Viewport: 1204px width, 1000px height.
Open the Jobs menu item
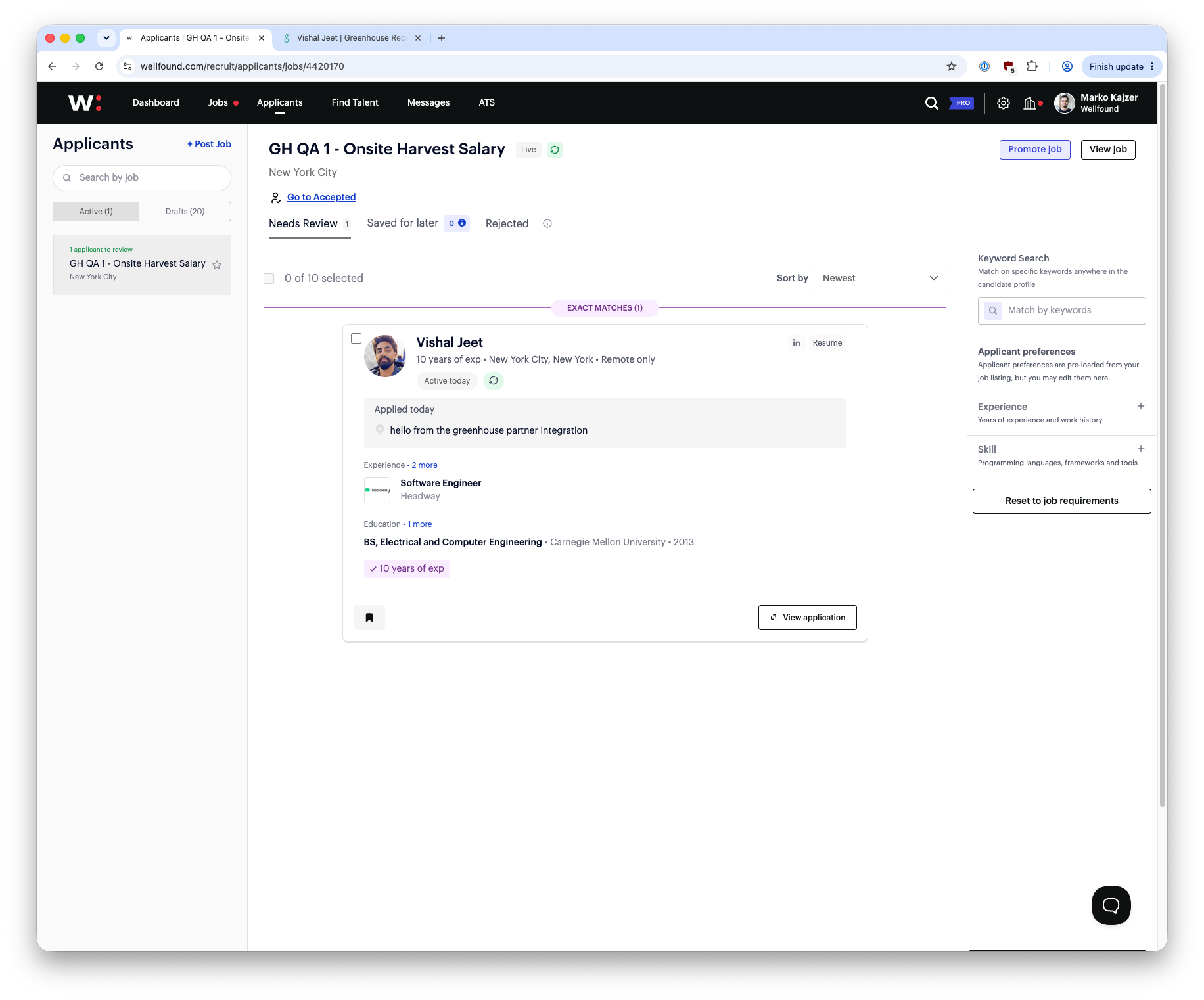[218, 102]
